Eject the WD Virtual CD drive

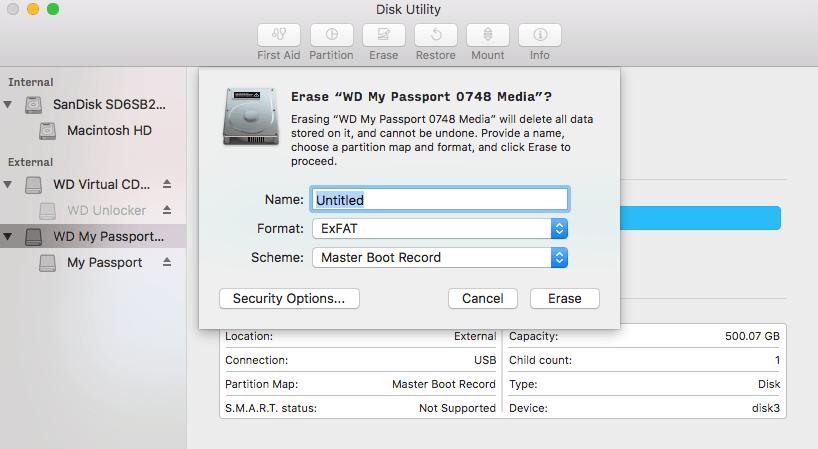(167, 184)
